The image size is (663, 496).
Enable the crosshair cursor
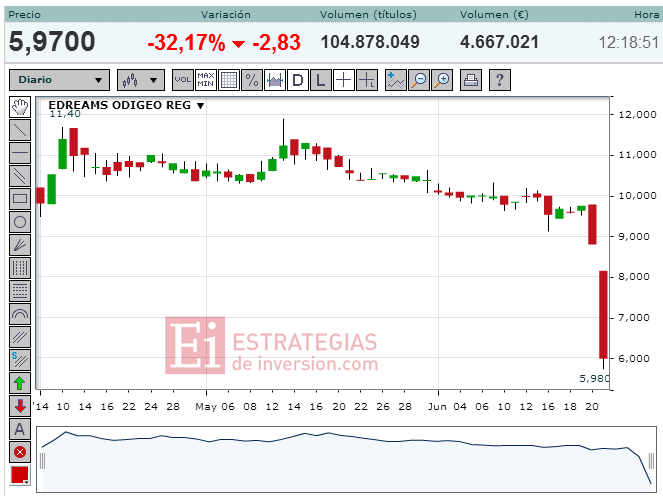tap(344, 80)
